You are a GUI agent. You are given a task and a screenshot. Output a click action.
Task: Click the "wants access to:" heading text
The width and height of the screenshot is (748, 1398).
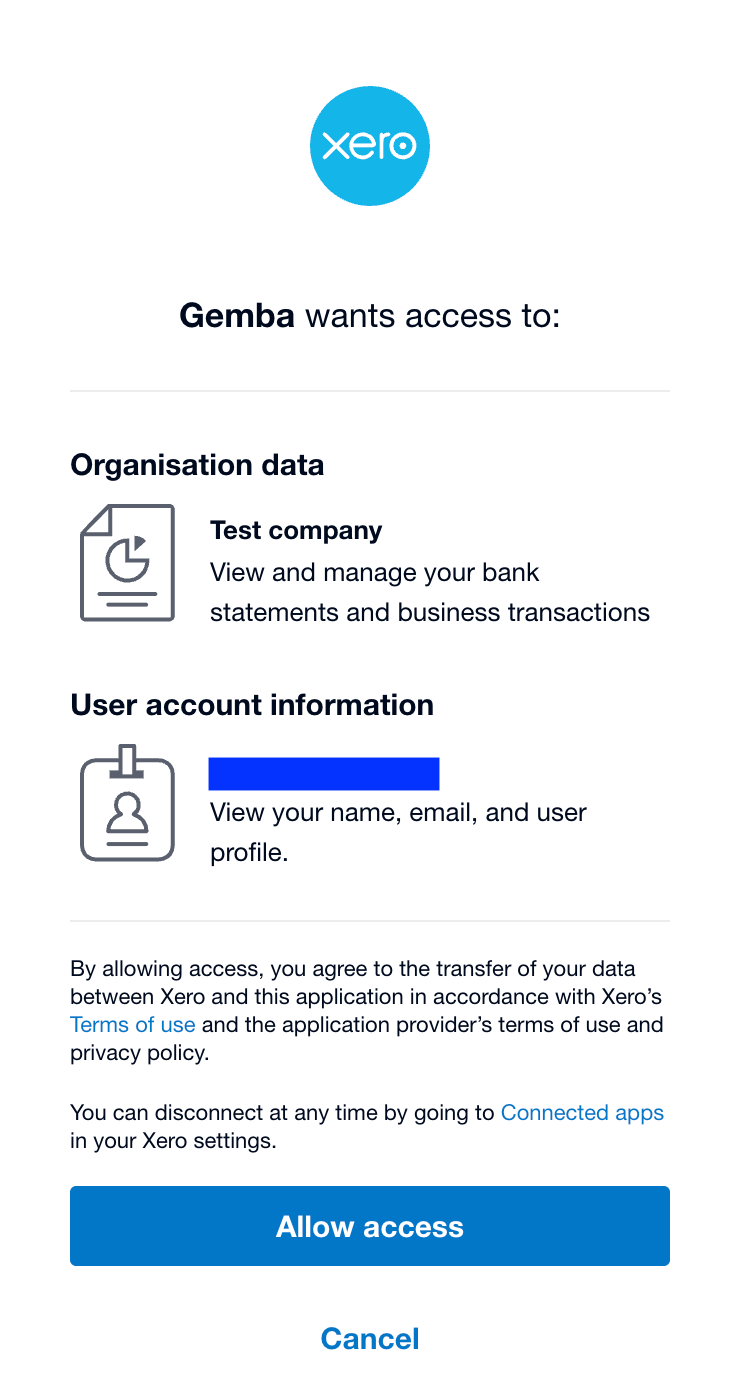(433, 316)
